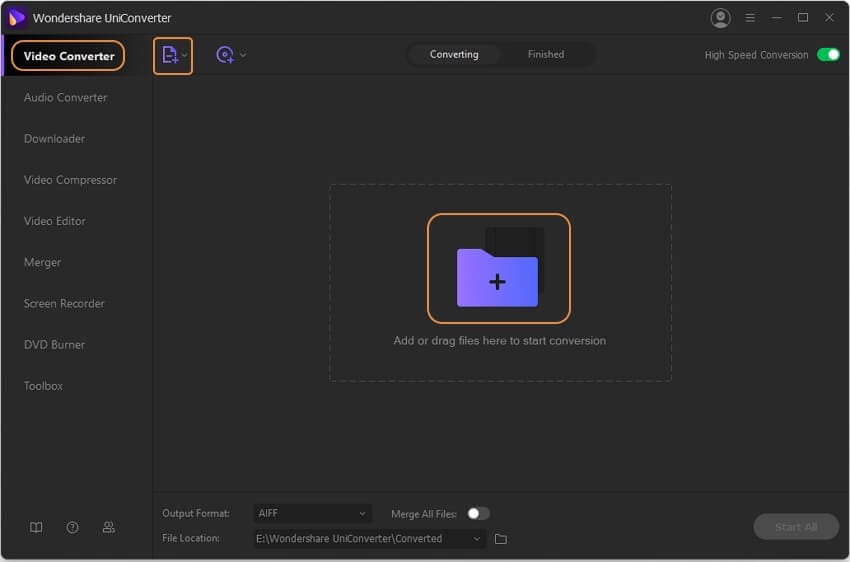
Task: Go to the Downloader section
Action: (54, 139)
